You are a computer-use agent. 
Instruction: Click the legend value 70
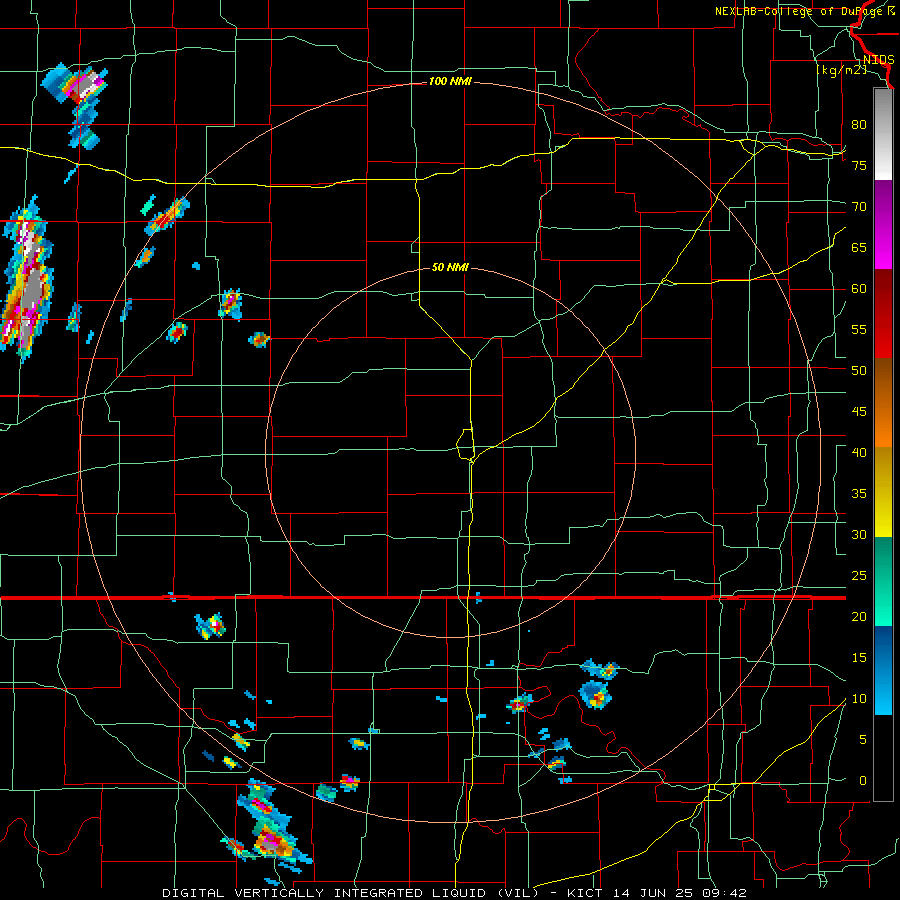click(859, 207)
